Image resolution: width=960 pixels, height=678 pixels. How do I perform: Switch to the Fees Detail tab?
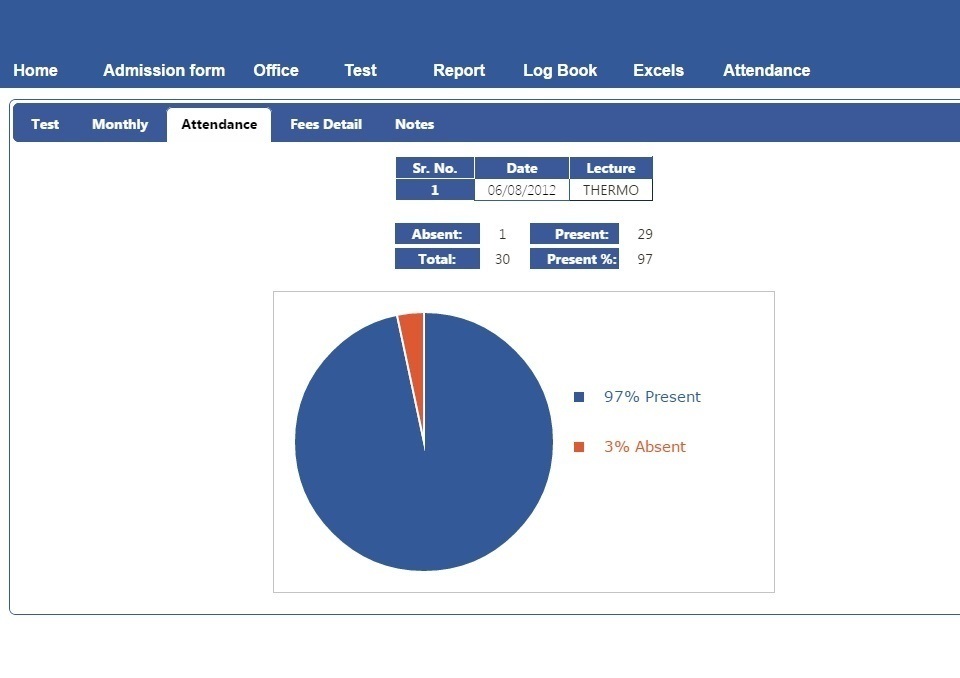pos(326,124)
